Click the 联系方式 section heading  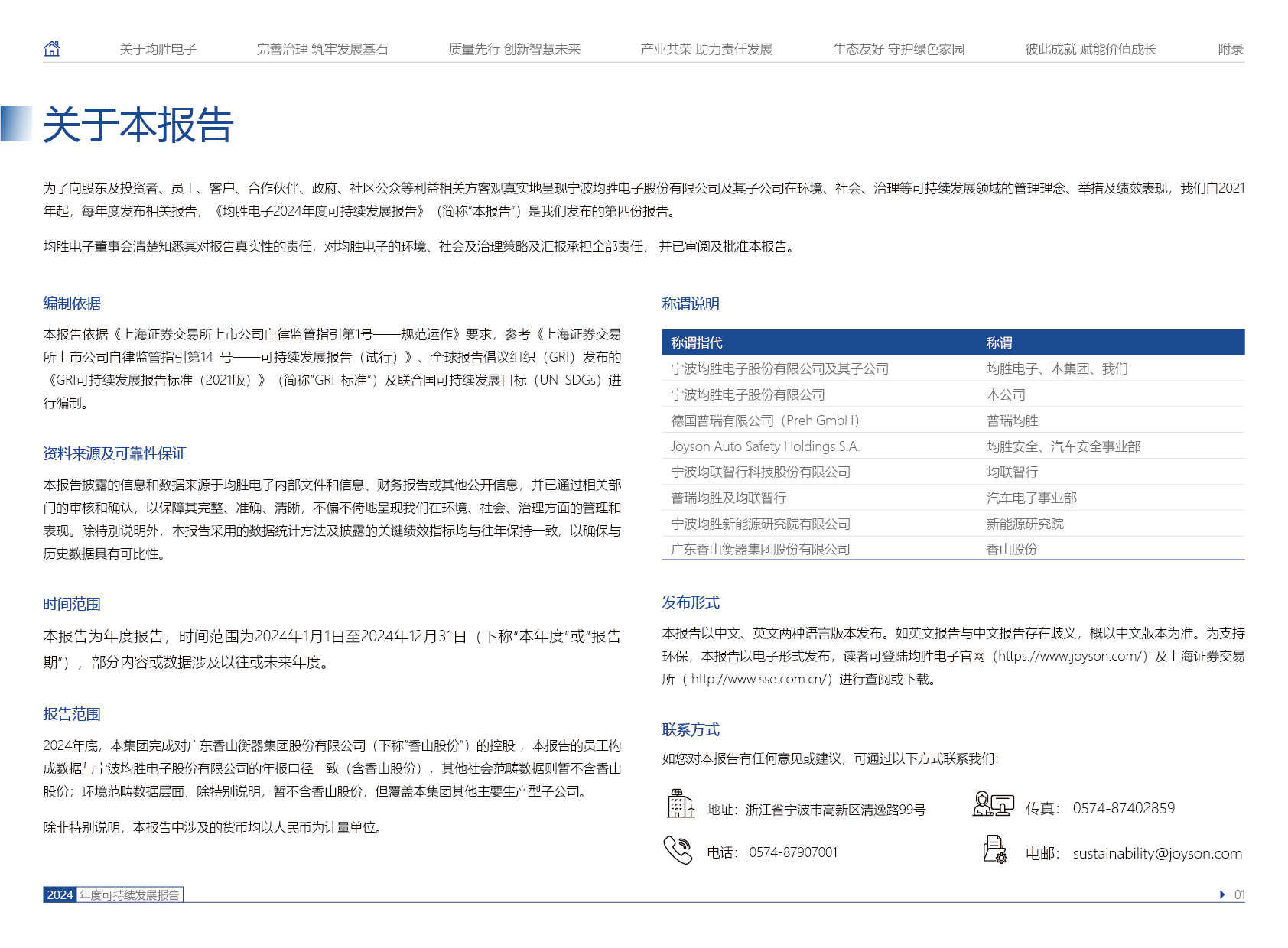click(691, 729)
